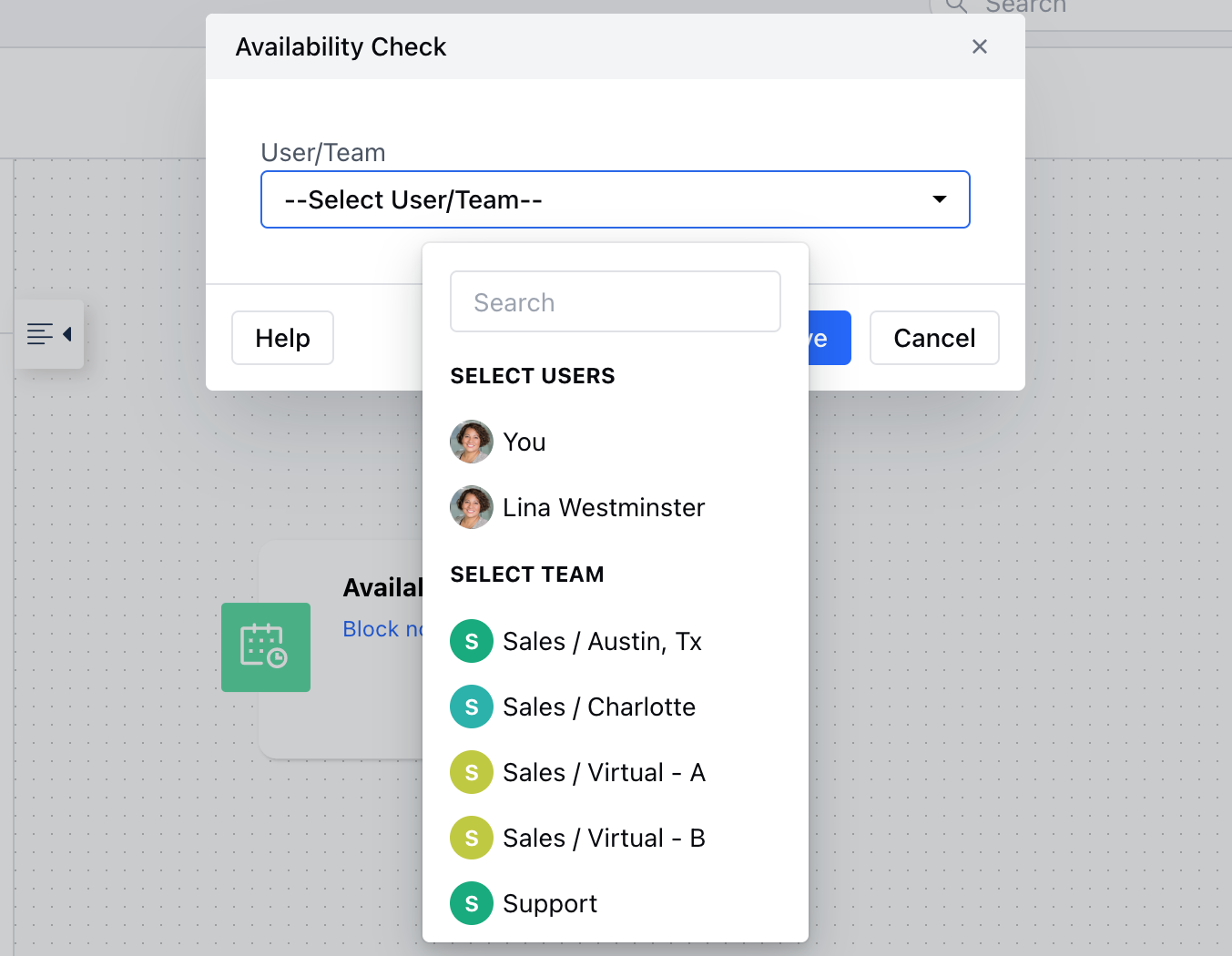Click the "You" user avatar photo
Viewport: 1232px width, 956px height.
[472, 442]
